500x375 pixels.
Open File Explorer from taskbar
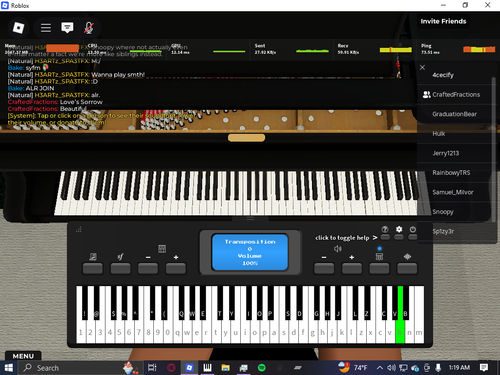pyautogui.click(x=226, y=368)
